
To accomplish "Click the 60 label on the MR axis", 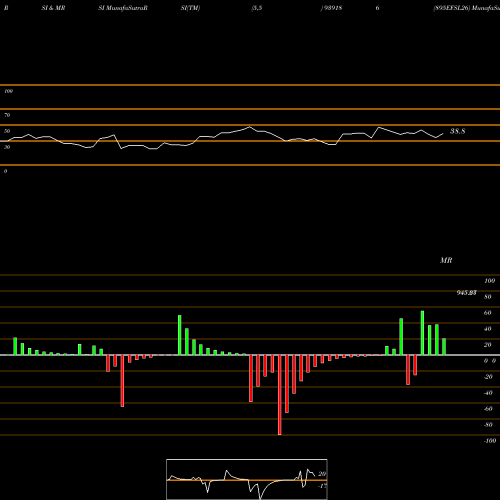I will pyautogui.click(x=488, y=313).
